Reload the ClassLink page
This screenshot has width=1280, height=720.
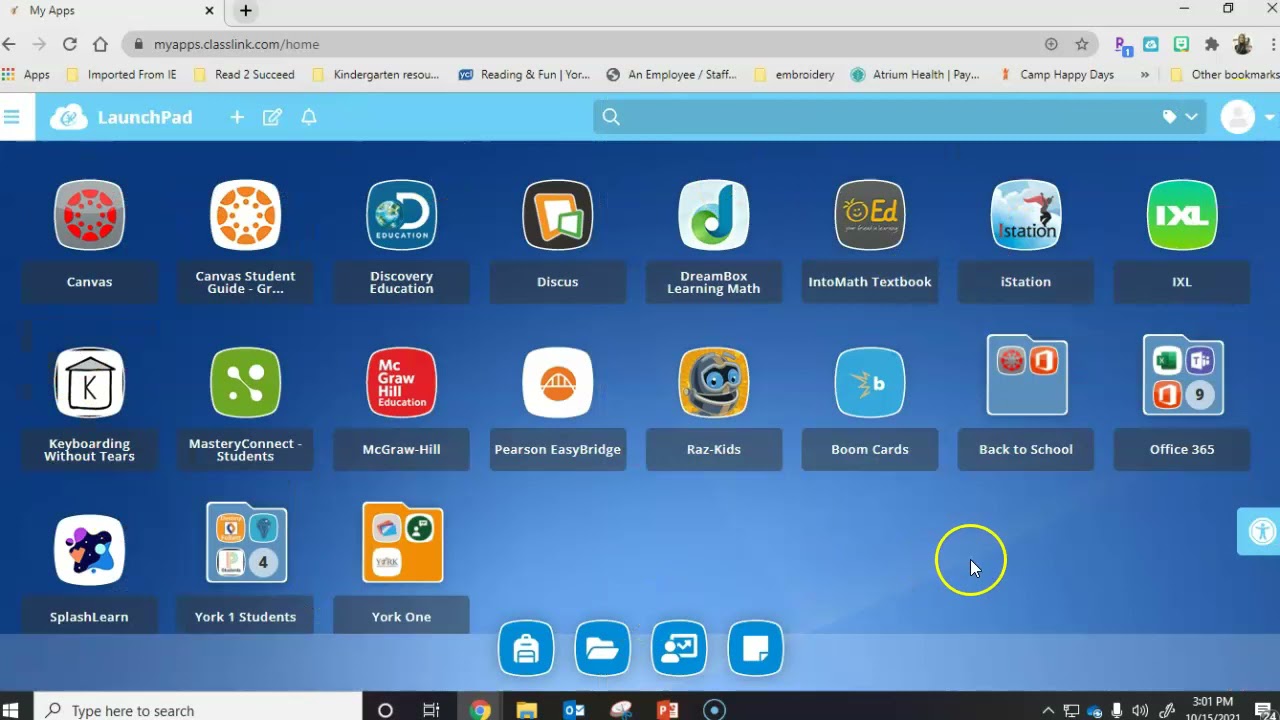[70, 44]
